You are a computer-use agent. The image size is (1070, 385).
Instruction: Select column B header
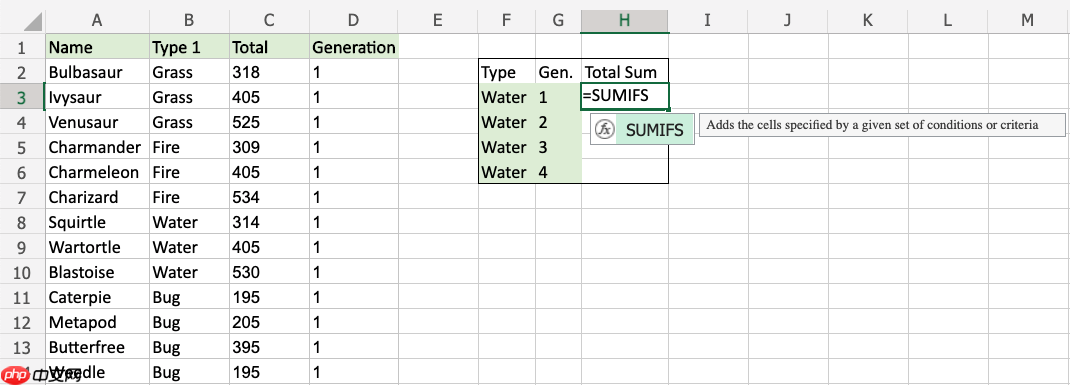tap(190, 20)
